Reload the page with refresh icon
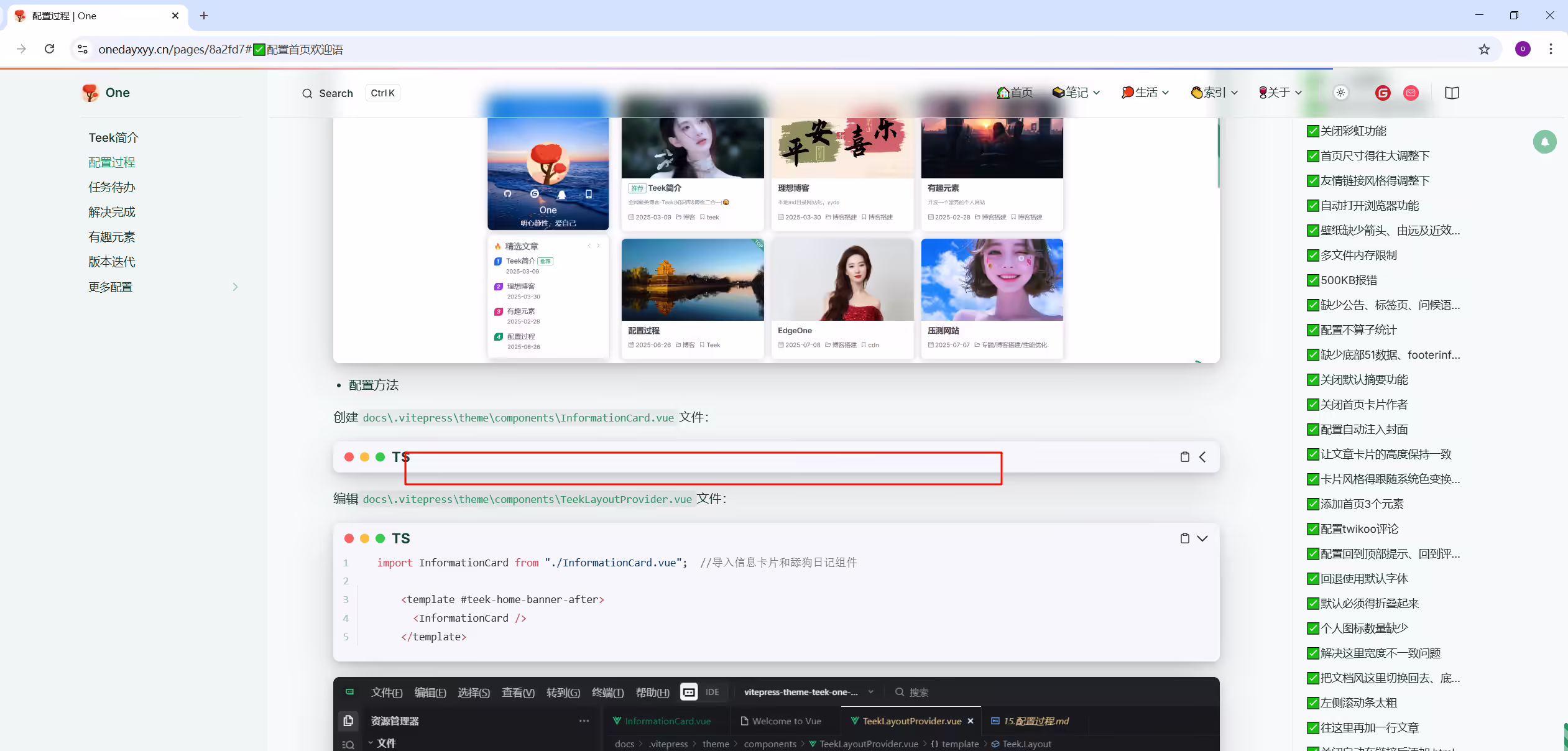1568x751 pixels. pyautogui.click(x=50, y=49)
